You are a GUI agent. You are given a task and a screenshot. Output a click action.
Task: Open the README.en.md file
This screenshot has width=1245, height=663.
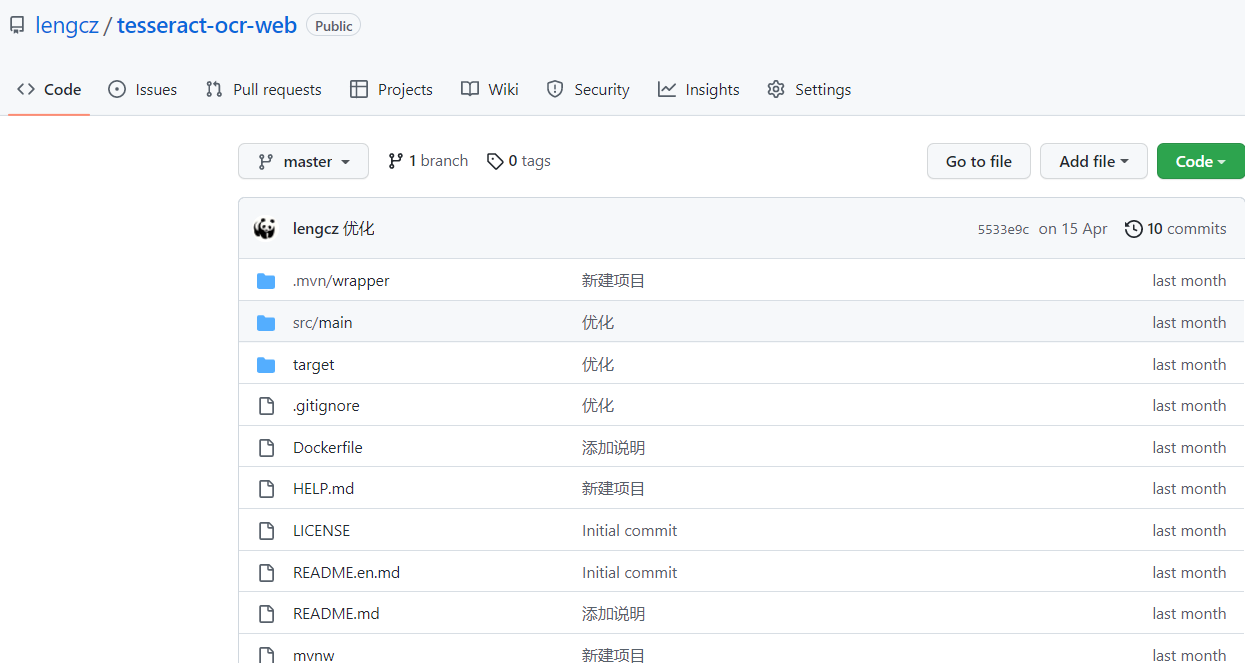[346, 573]
